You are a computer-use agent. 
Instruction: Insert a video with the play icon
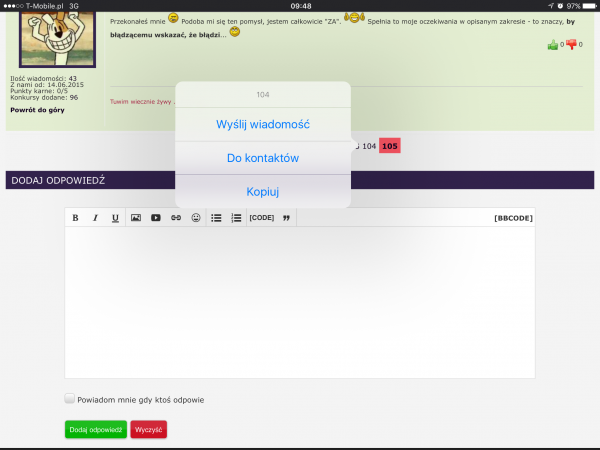[155, 218]
